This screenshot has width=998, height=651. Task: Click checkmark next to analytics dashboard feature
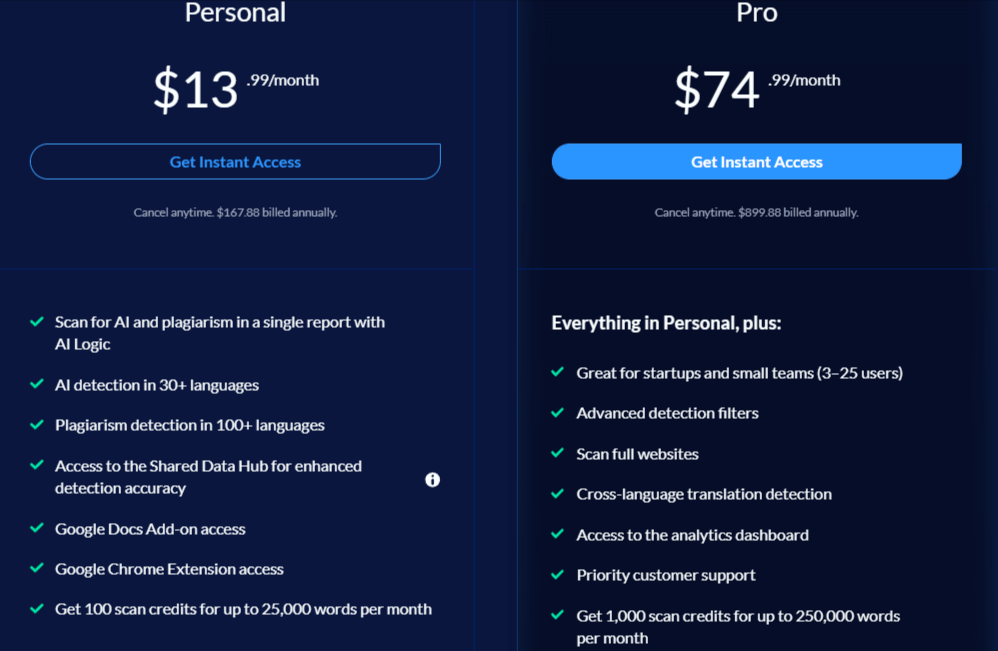click(x=558, y=534)
